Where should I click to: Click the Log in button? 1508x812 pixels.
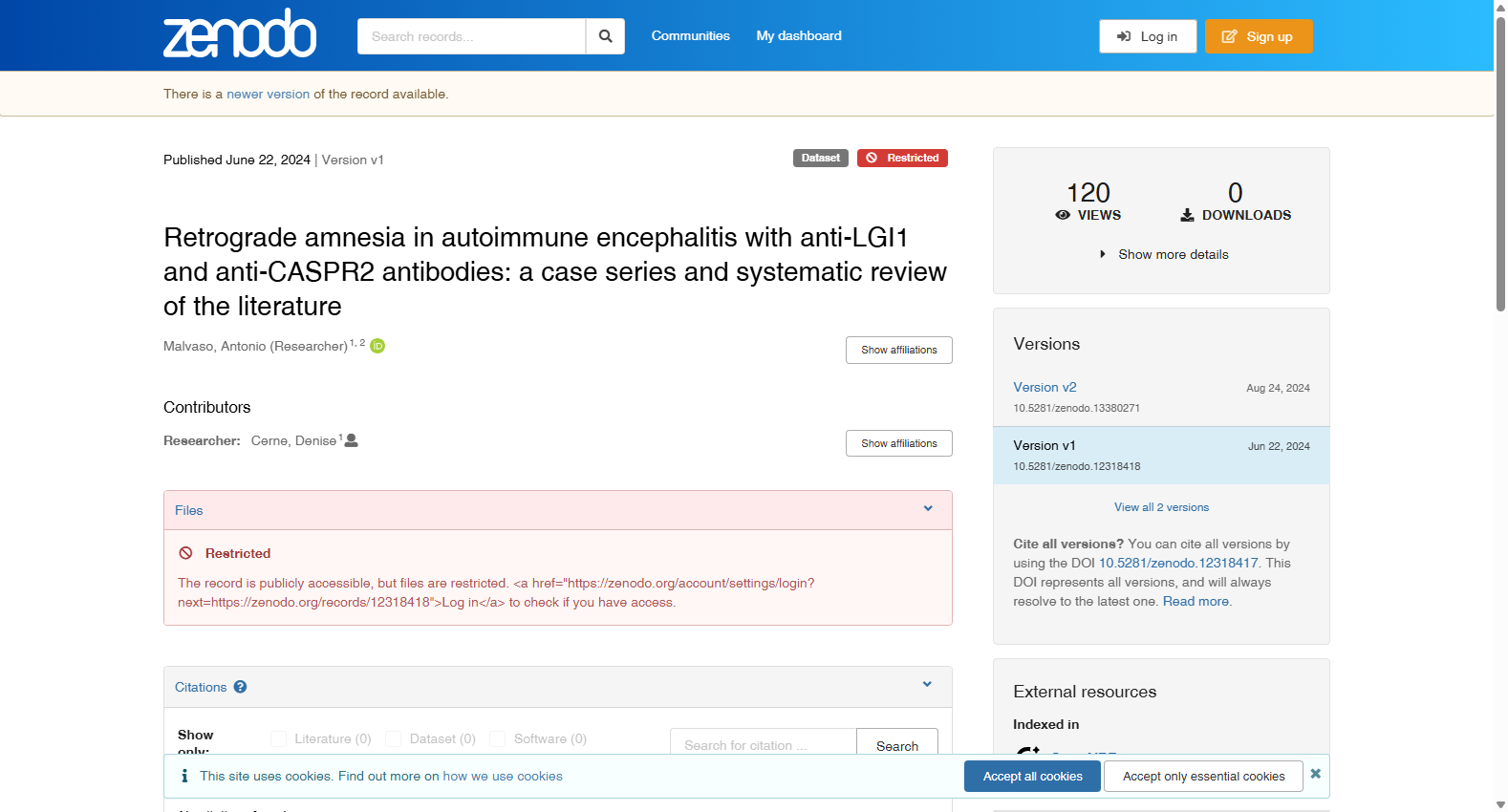1148,36
